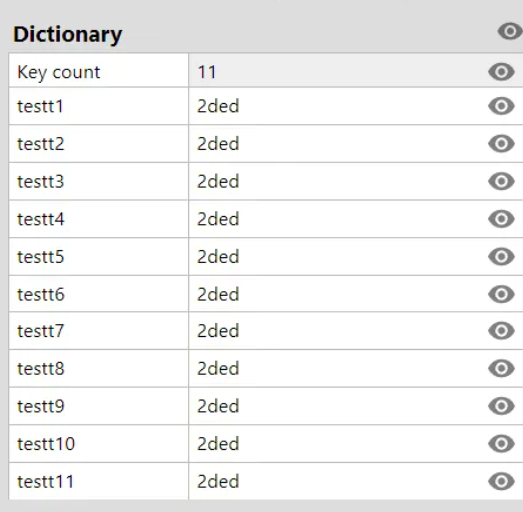
Task: Toggle the Dictionary header eye icon
Action: click(510, 31)
